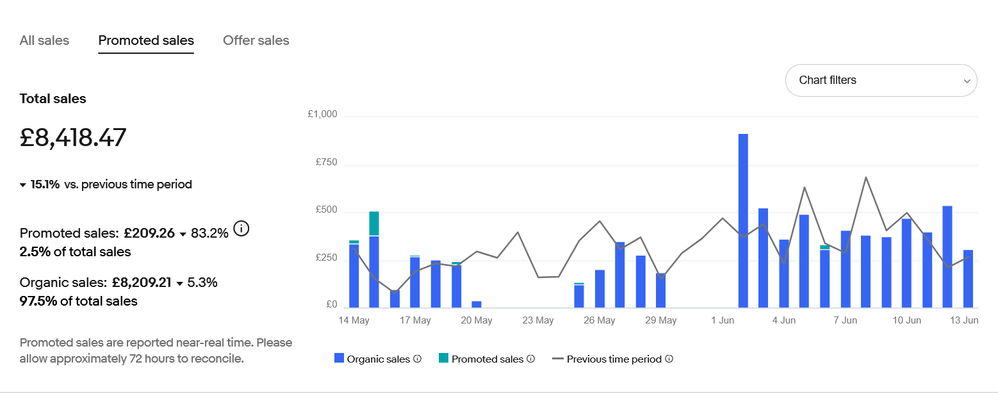Viewport: 998px width, 394px height.
Task: Click the Promoted sales legend label
Action: [x=488, y=359]
